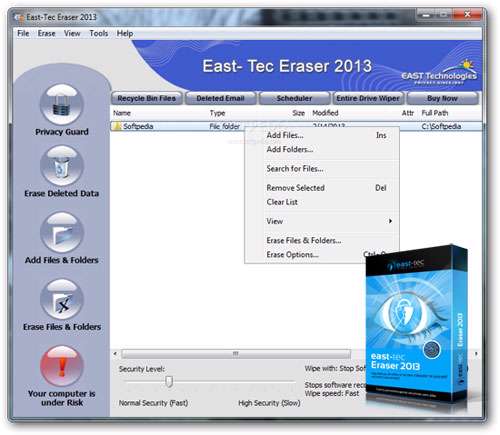This screenshot has width=500, height=435.
Task: Click the horizontal scrollbar thumb
Action: 236,353
